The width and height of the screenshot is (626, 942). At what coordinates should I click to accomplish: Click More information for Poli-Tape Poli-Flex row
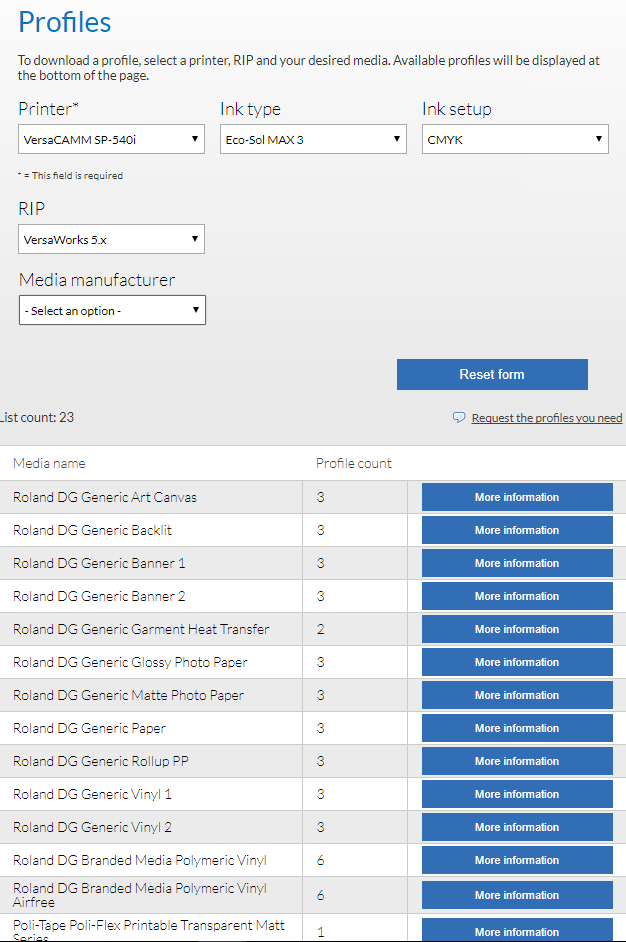click(517, 930)
